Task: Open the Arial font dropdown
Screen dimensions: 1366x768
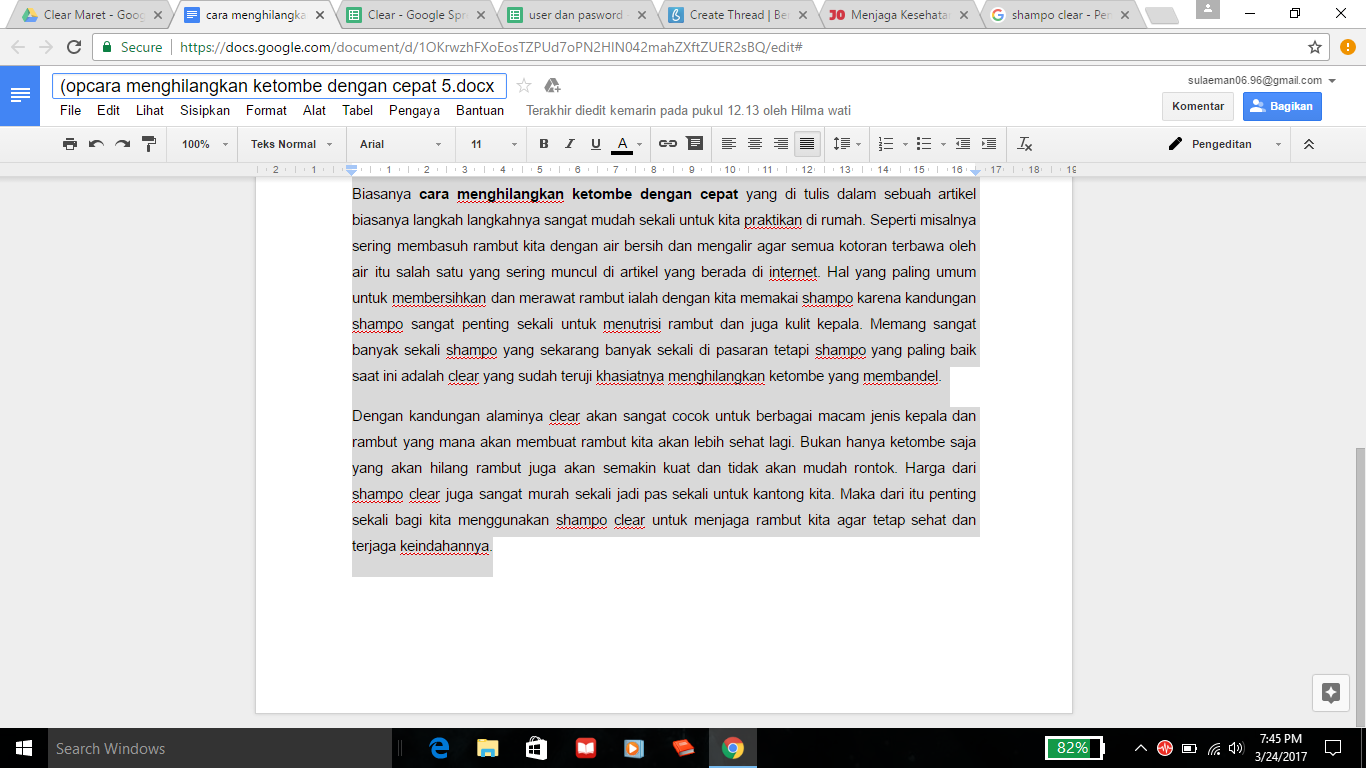Action: pyautogui.click(x=401, y=144)
